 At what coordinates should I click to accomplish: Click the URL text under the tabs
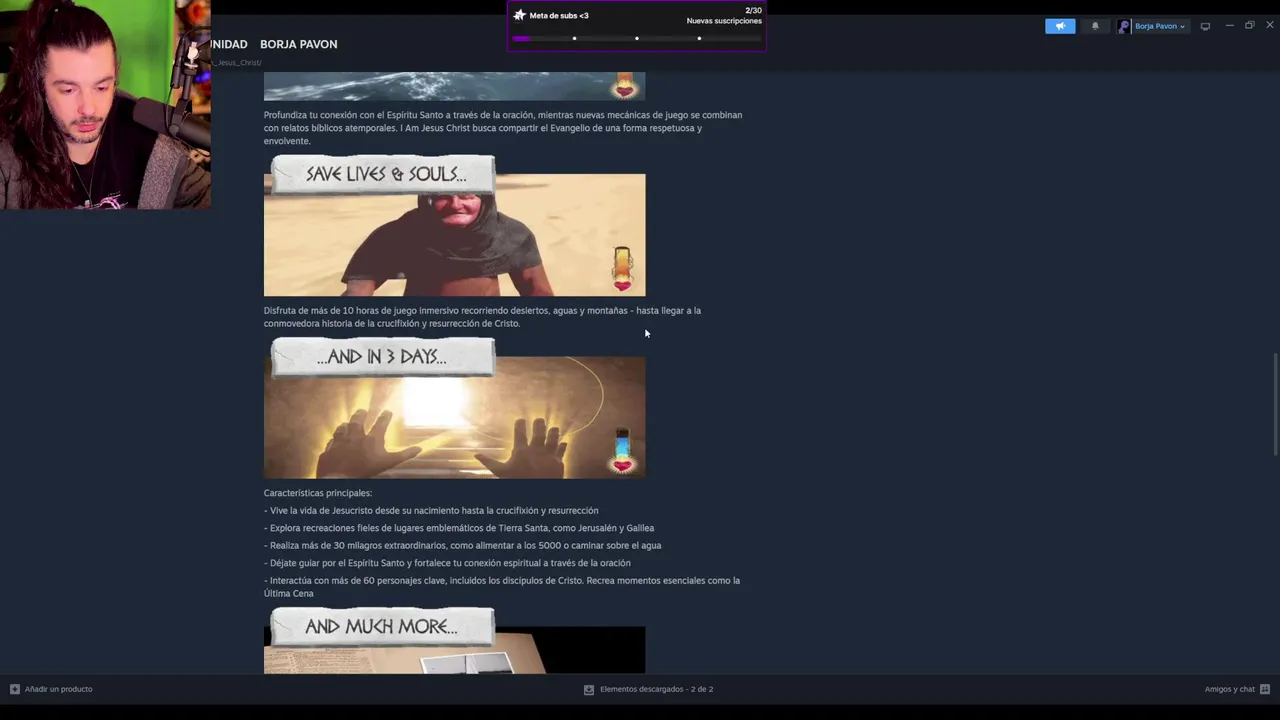coord(236,63)
